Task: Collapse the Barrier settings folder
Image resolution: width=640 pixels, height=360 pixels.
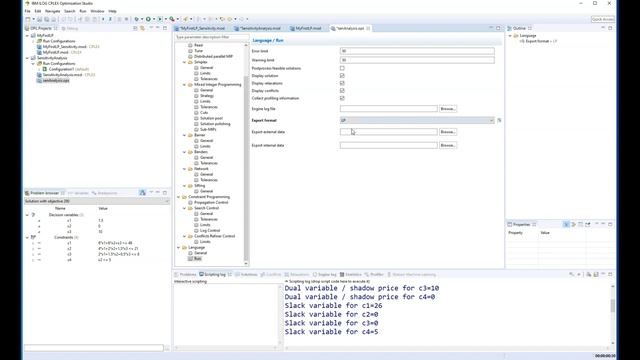Action: (184, 135)
